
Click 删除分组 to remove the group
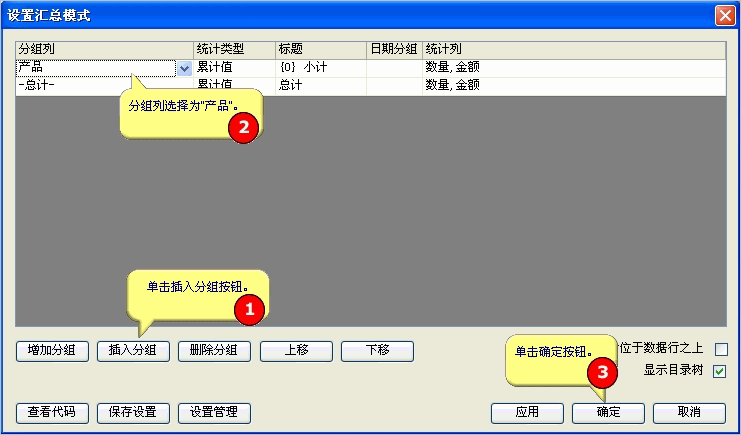[x=214, y=351]
